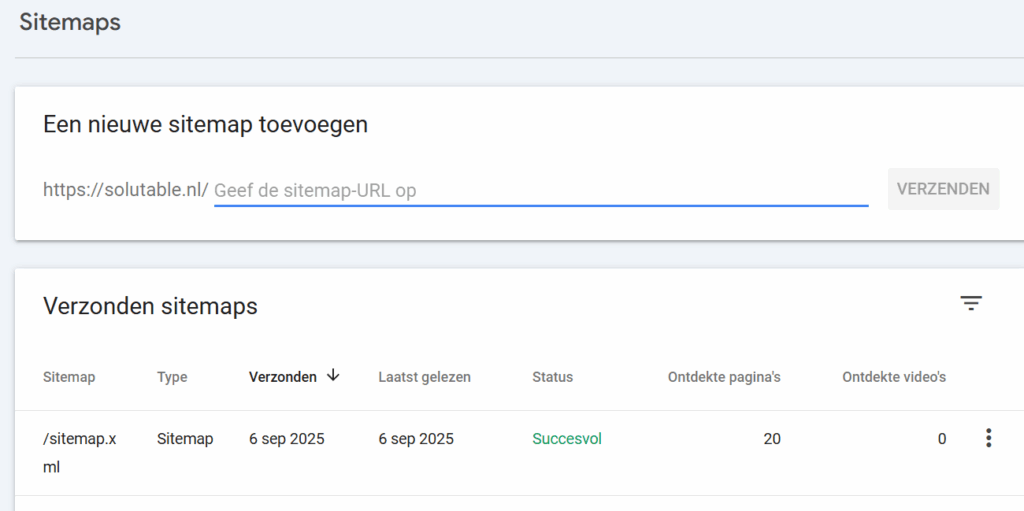
Task: Sort by the Verzonden column header
Action: pyautogui.click(x=282, y=377)
